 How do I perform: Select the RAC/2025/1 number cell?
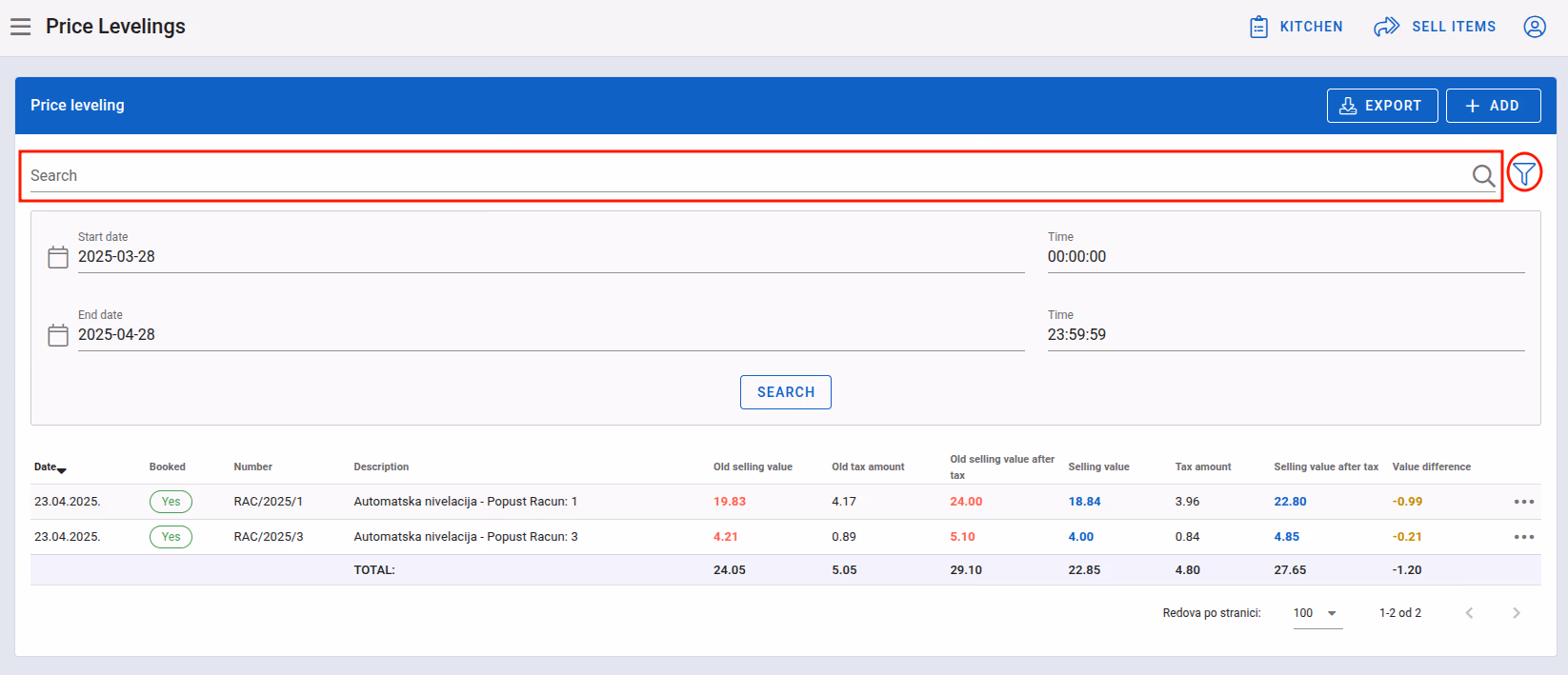(269, 502)
